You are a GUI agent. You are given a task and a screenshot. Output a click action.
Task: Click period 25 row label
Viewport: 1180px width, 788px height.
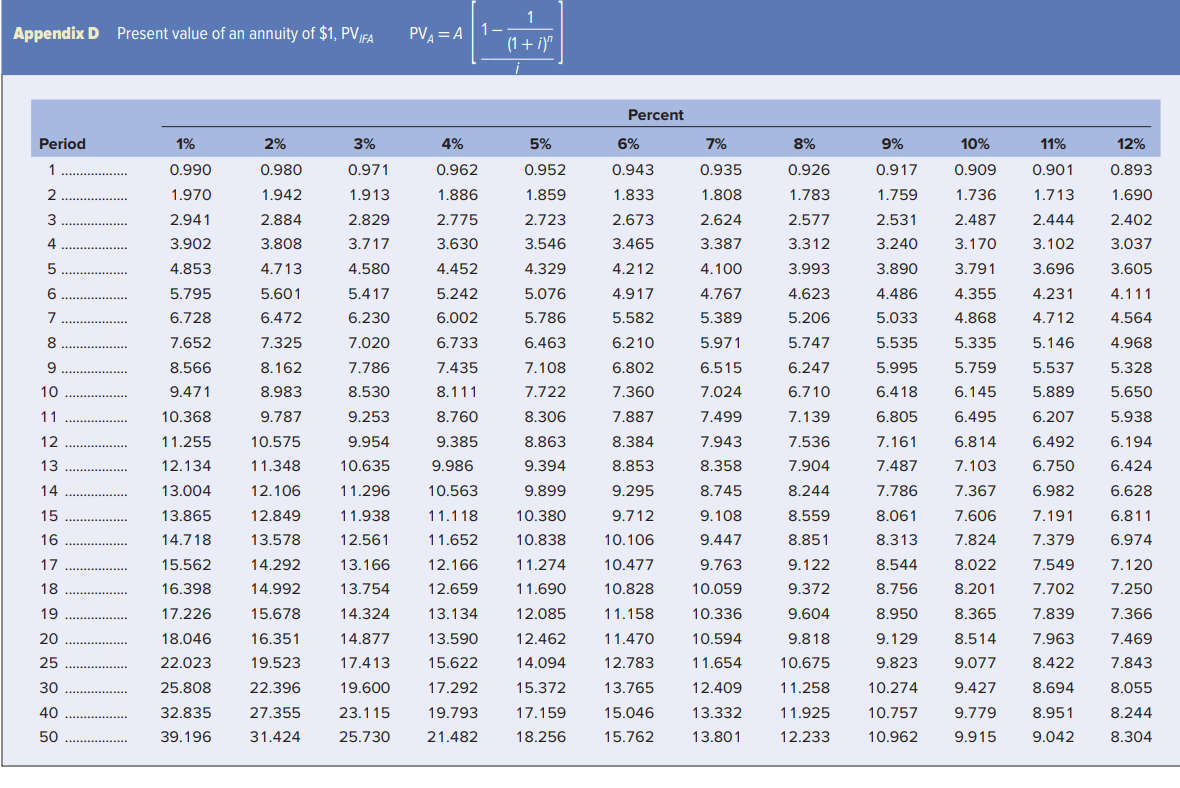(49, 663)
